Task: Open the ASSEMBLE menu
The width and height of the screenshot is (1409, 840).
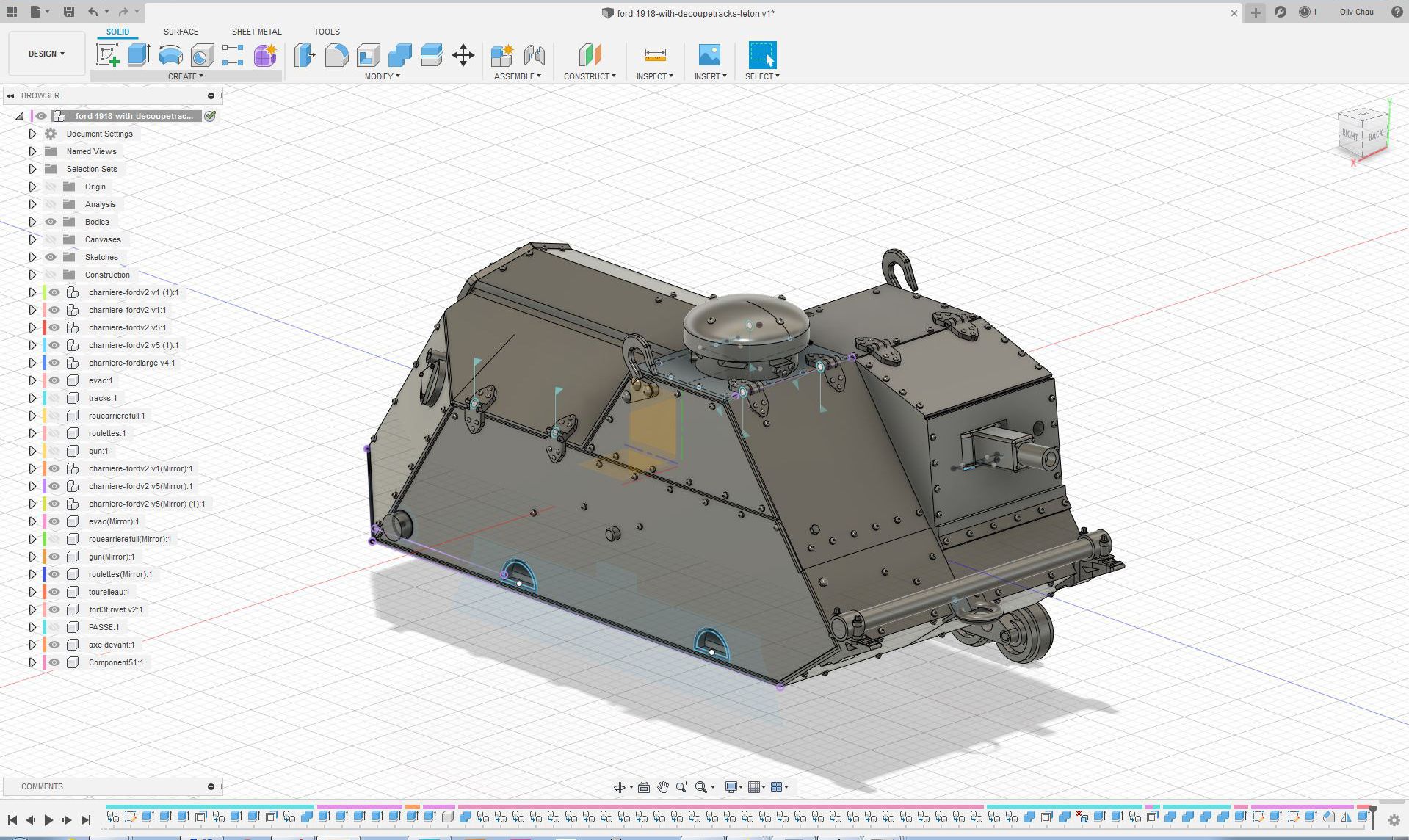Action: click(x=517, y=76)
